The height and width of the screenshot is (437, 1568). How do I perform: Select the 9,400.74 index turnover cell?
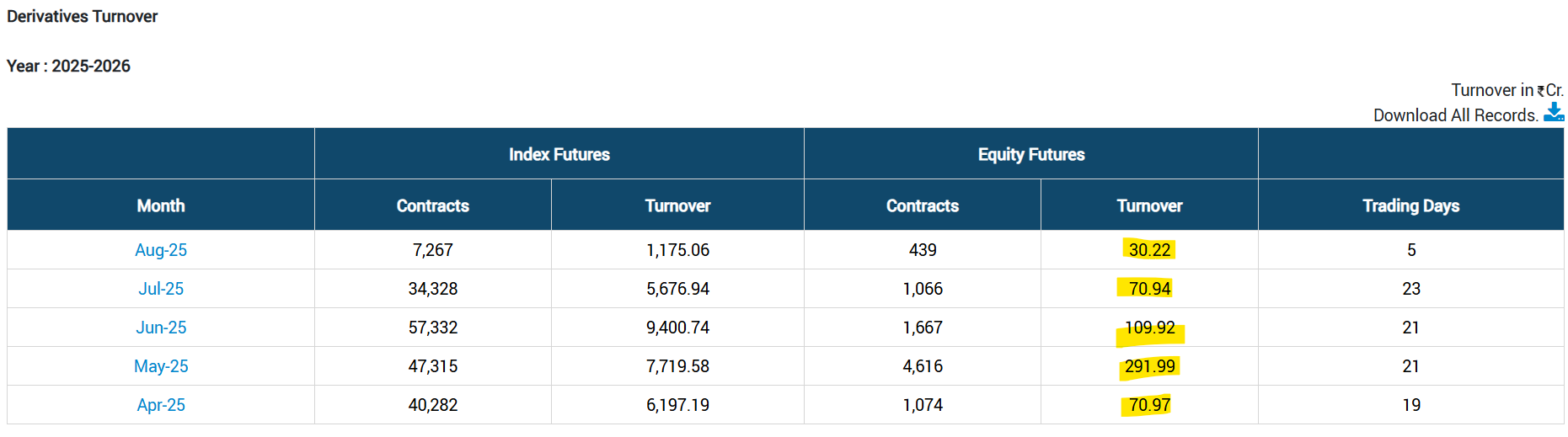(x=677, y=328)
